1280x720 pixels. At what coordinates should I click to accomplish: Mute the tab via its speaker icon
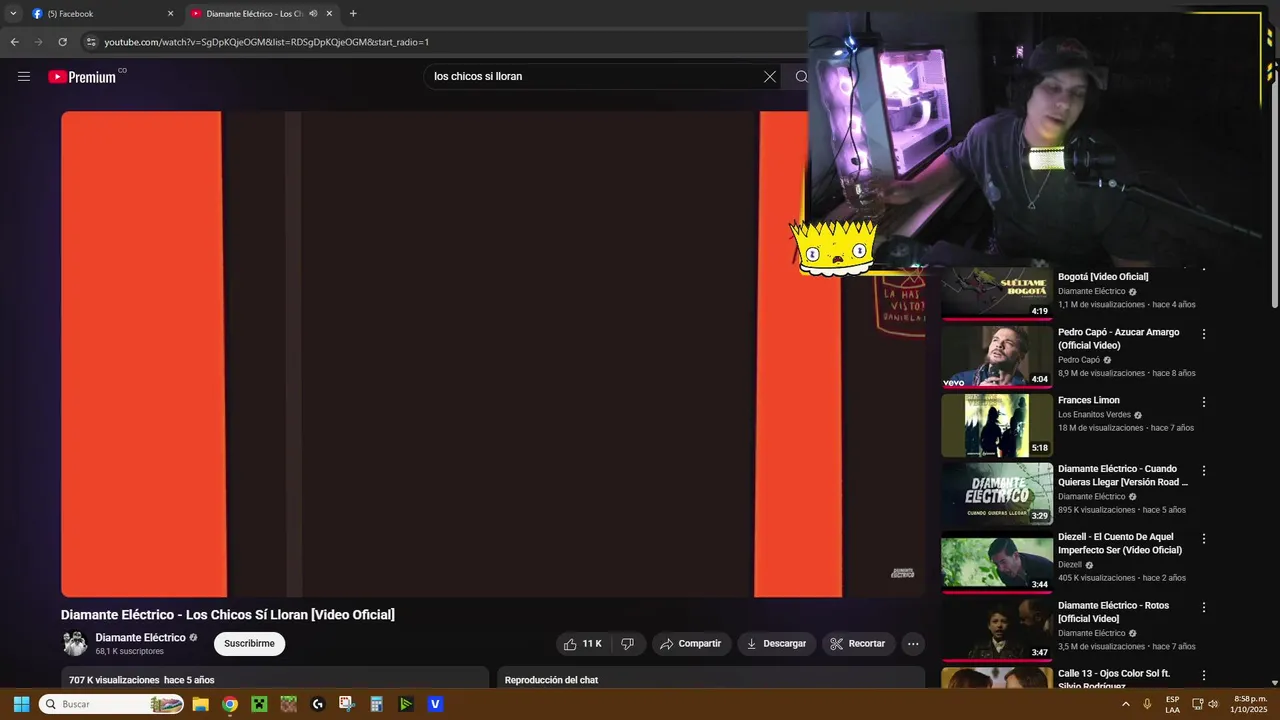click(313, 14)
